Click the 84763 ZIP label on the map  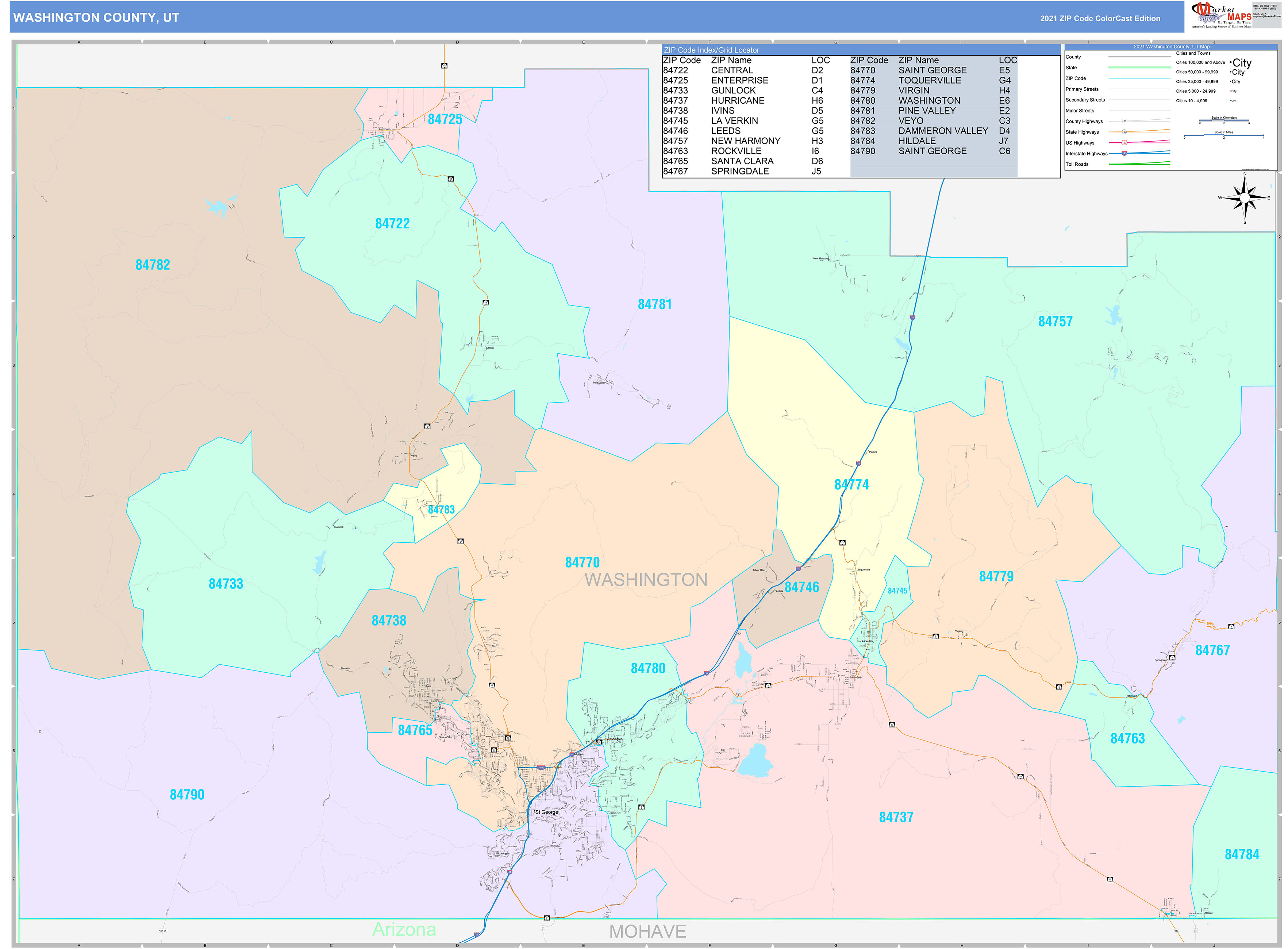pos(1128,739)
